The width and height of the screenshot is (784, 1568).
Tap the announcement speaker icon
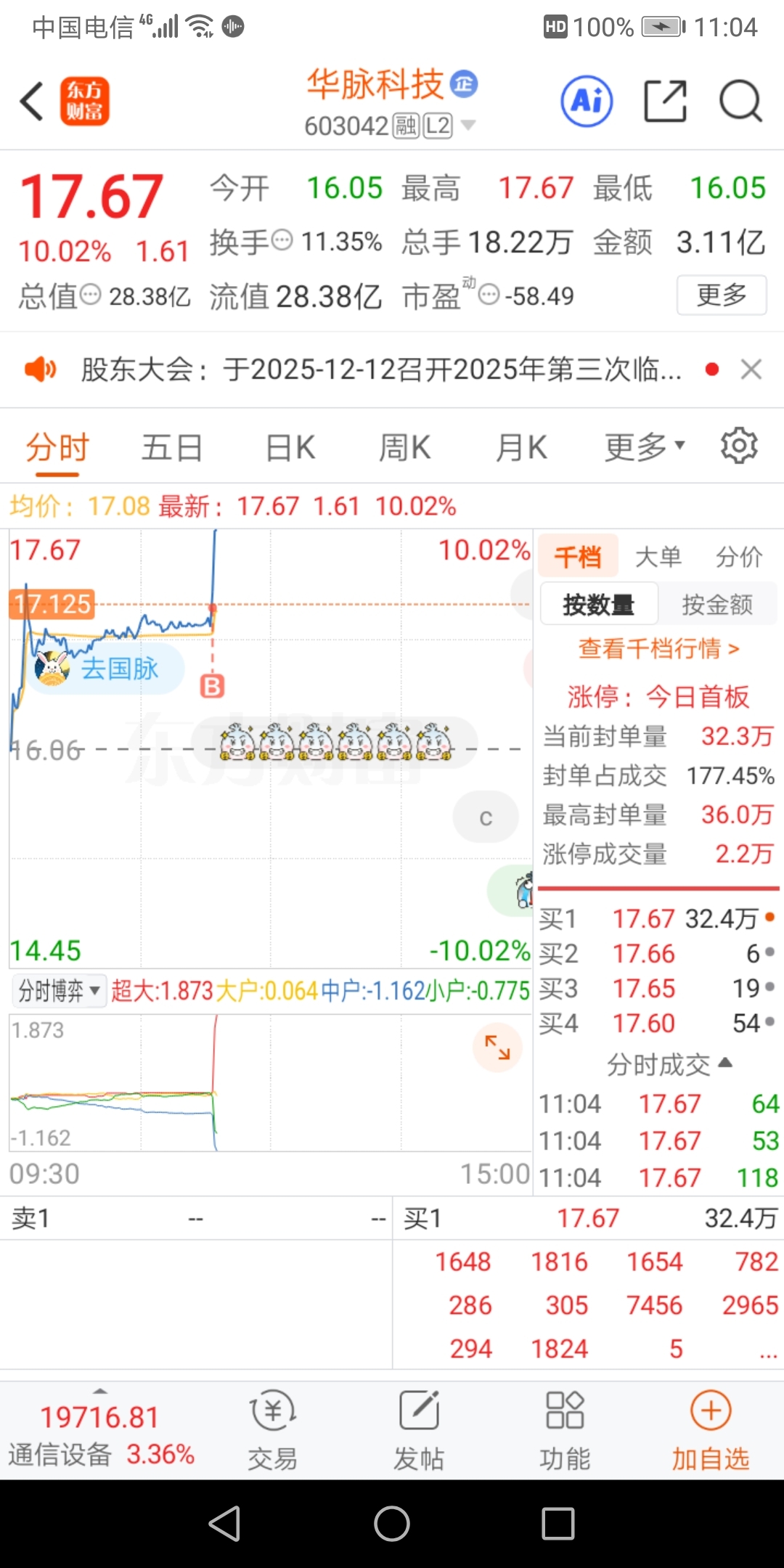point(41,369)
